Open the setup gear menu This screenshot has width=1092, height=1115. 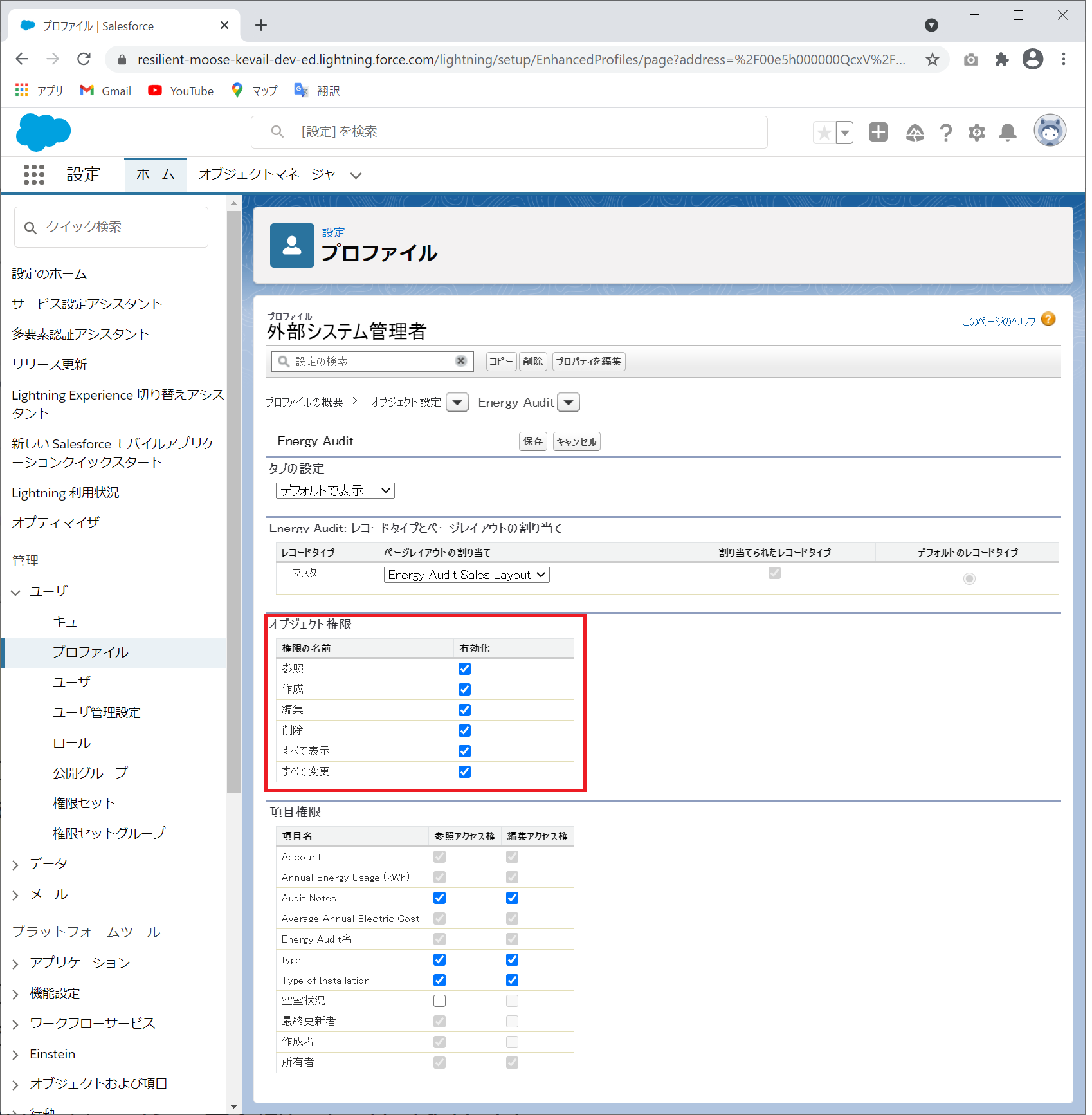(976, 133)
